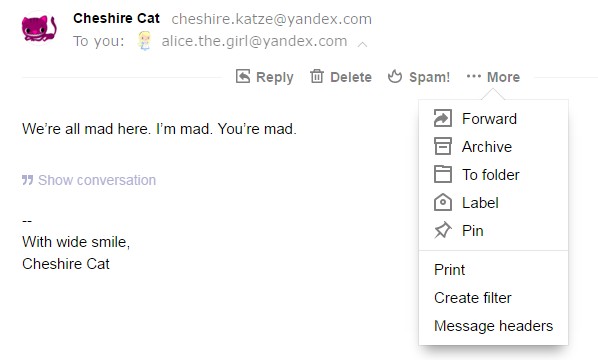Click sender address cheshire.katze@yandex.com
Viewport: 598px width, 360px height.
click(x=272, y=19)
